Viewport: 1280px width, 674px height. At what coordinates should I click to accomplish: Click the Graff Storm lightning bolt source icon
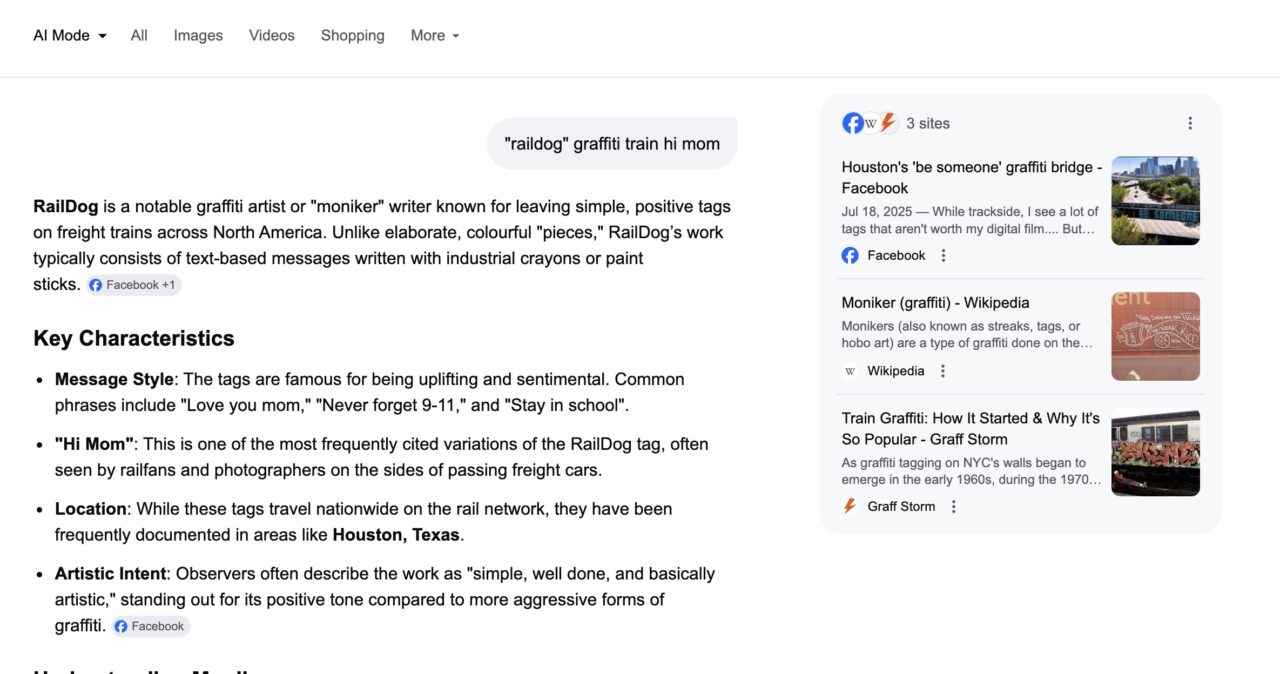(x=887, y=122)
